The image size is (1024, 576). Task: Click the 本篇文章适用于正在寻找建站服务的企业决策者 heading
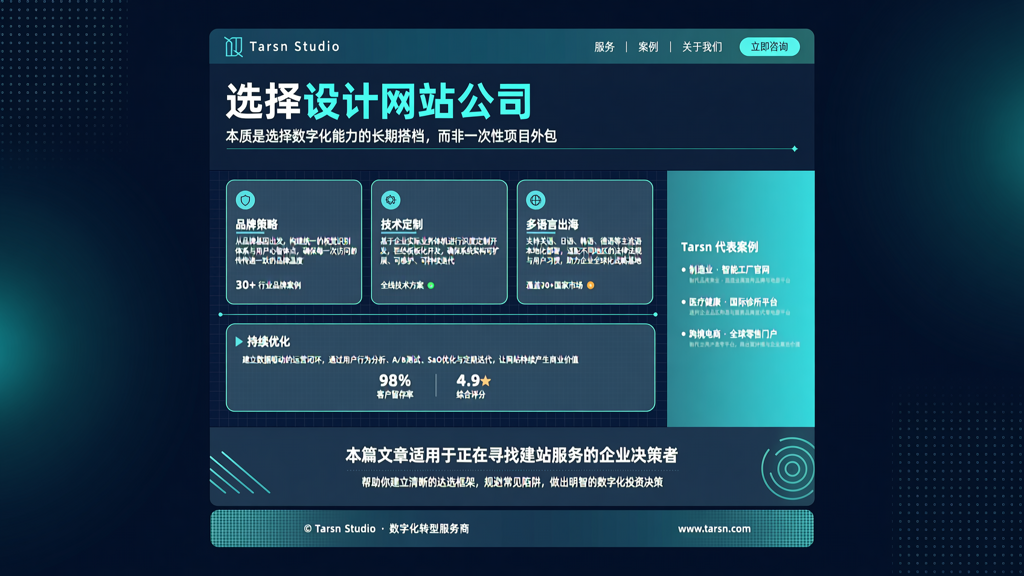[511, 455]
